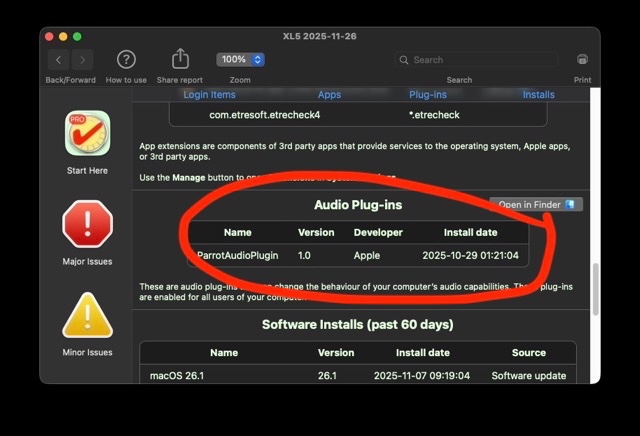This screenshot has width=640, height=436.
Task: Select the ParrotAudioPlugin row name
Action: (238, 256)
